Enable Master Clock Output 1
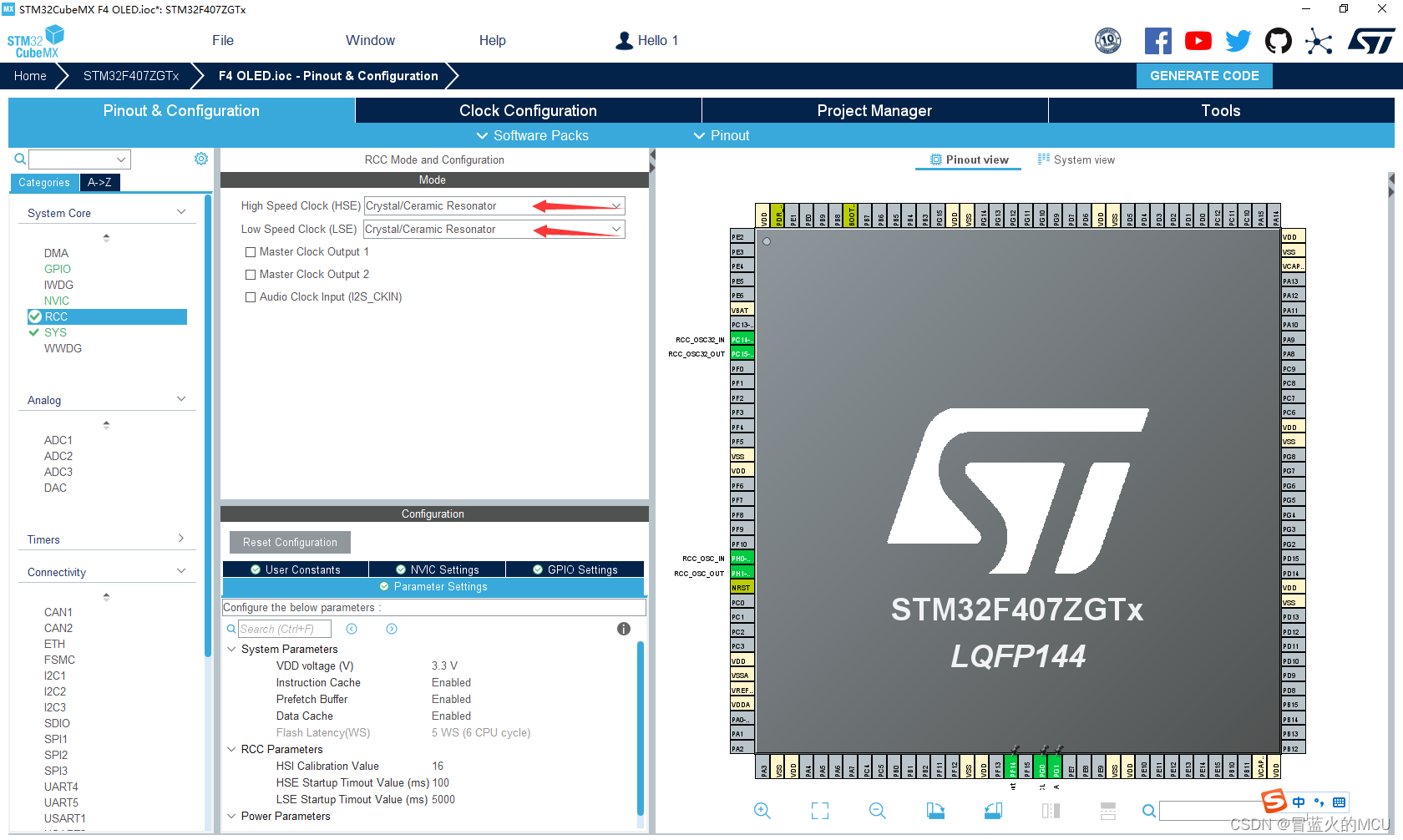Image resolution: width=1403 pixels, height=840 pixels. point(251,251)
